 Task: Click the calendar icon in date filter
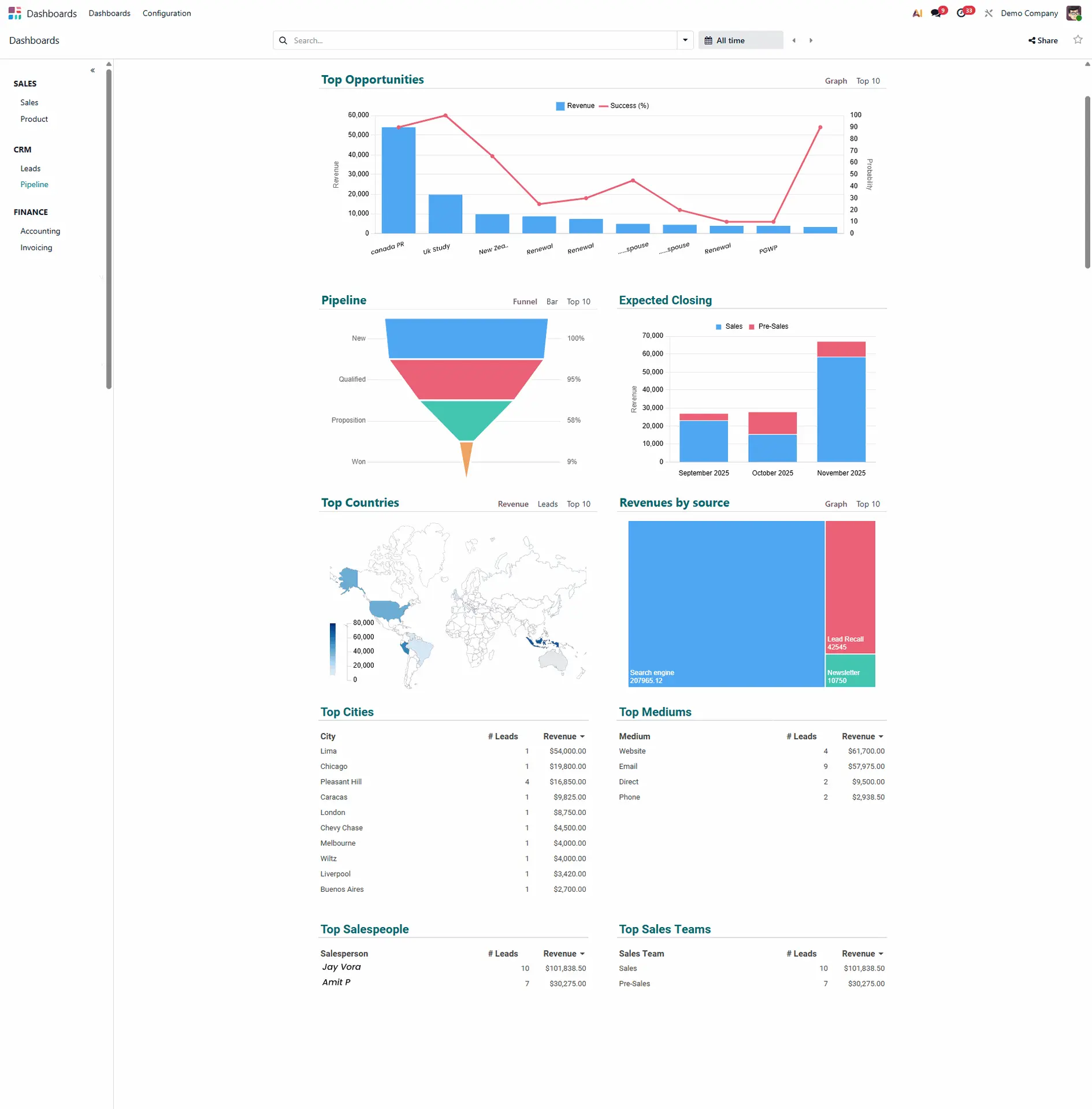(708, 40)
